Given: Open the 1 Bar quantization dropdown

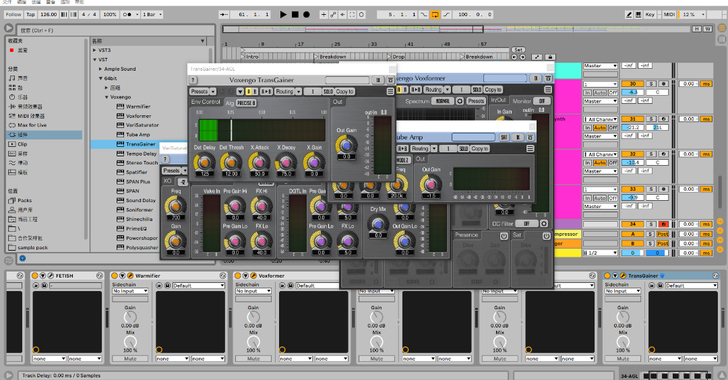Looking at the screenshot, I should click(x=152, y=14).
